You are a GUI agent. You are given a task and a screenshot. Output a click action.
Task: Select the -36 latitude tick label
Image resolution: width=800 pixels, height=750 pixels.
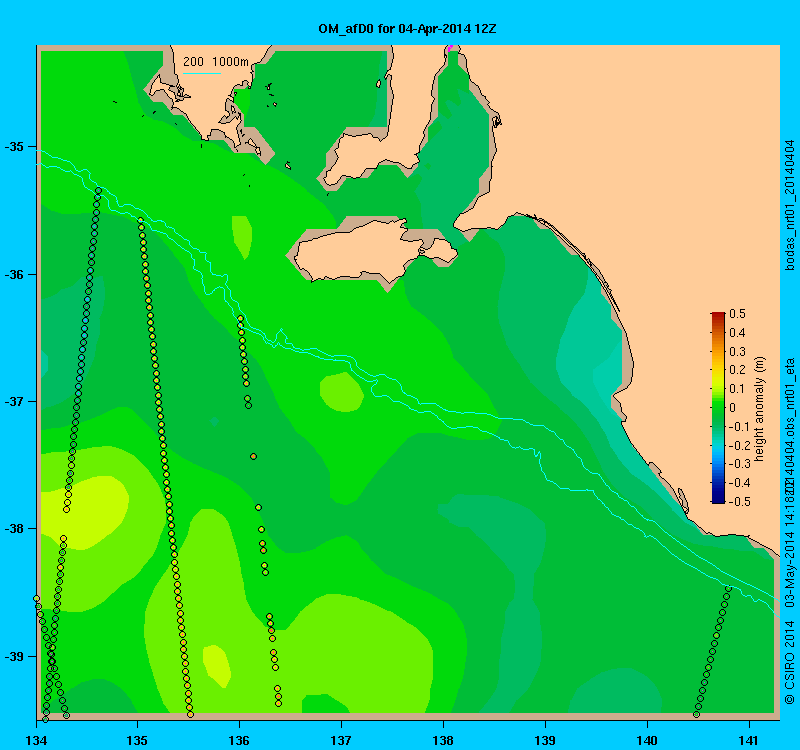(14, 274)
